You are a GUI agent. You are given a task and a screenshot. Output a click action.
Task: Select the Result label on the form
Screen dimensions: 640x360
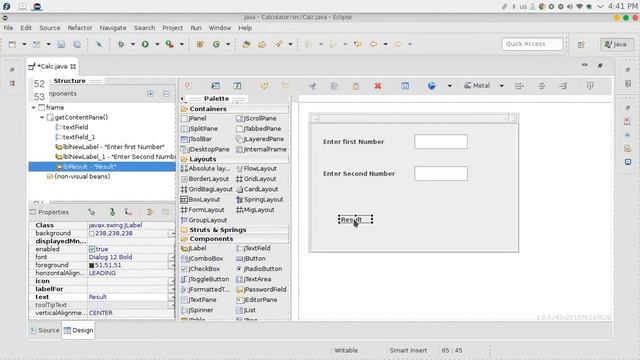355,220
